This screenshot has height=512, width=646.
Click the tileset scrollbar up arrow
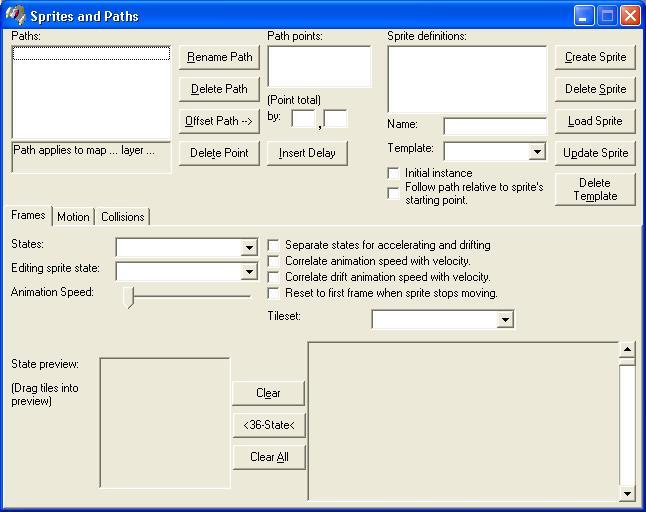point(627,350)
